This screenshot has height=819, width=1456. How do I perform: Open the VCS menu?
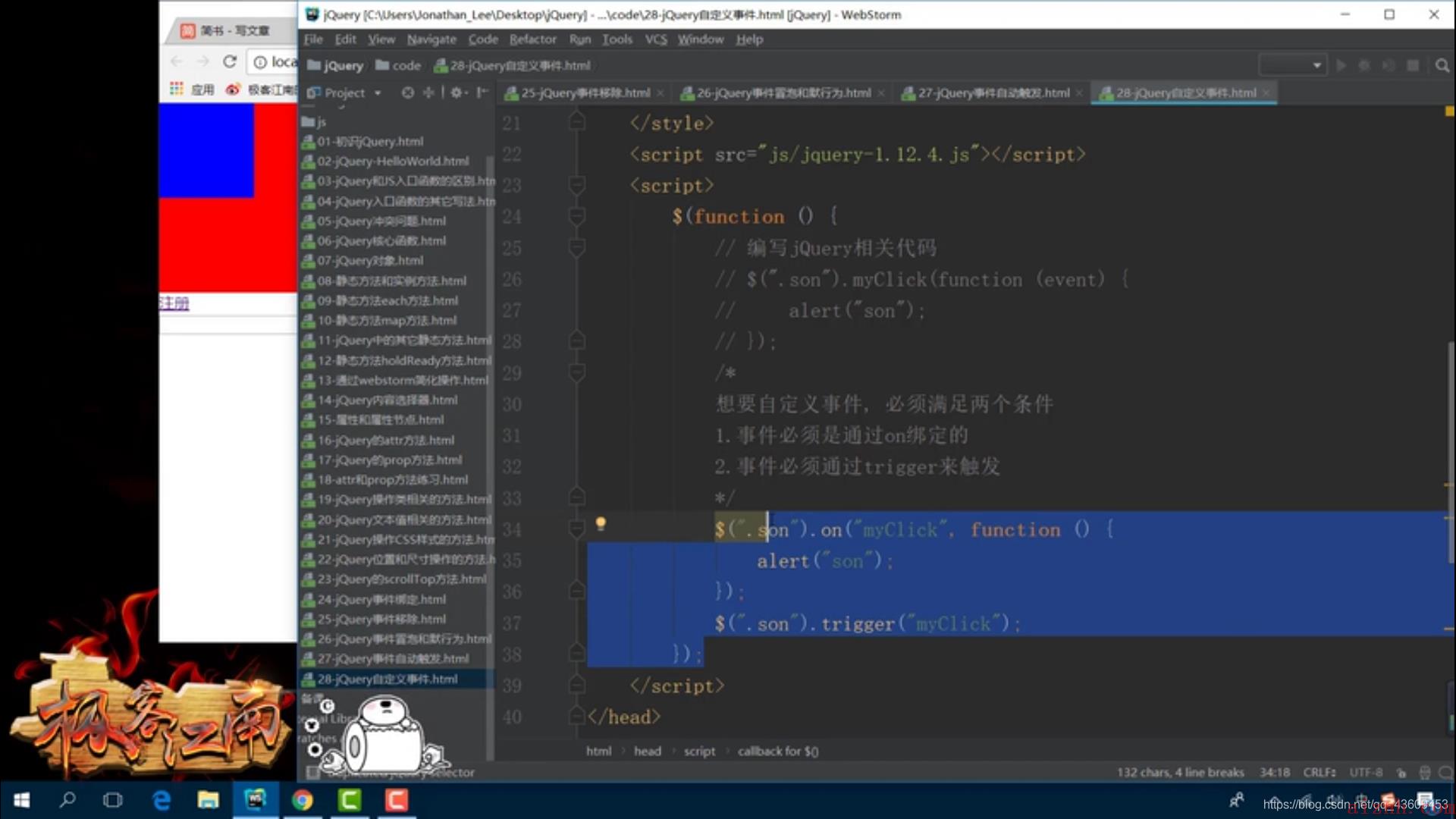tap(656, 39)
